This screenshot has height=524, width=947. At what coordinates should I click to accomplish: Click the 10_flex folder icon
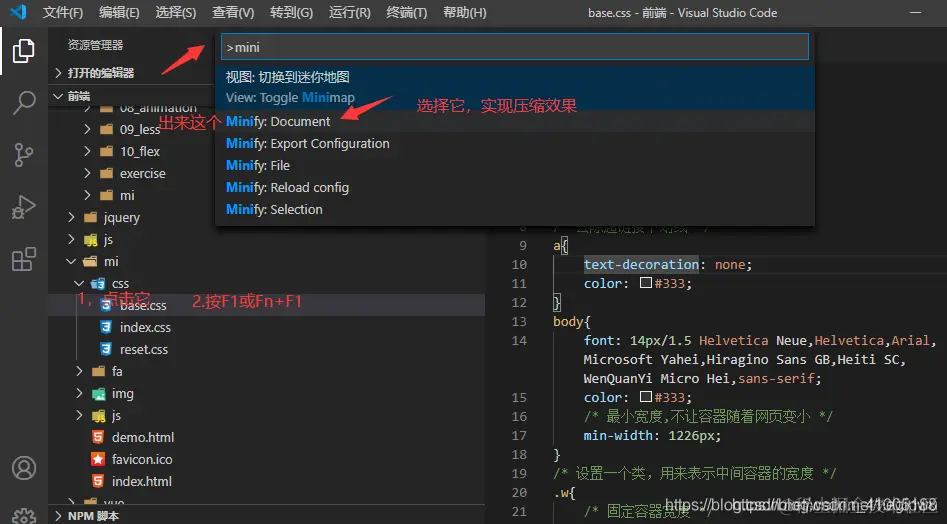click(106, 152)
